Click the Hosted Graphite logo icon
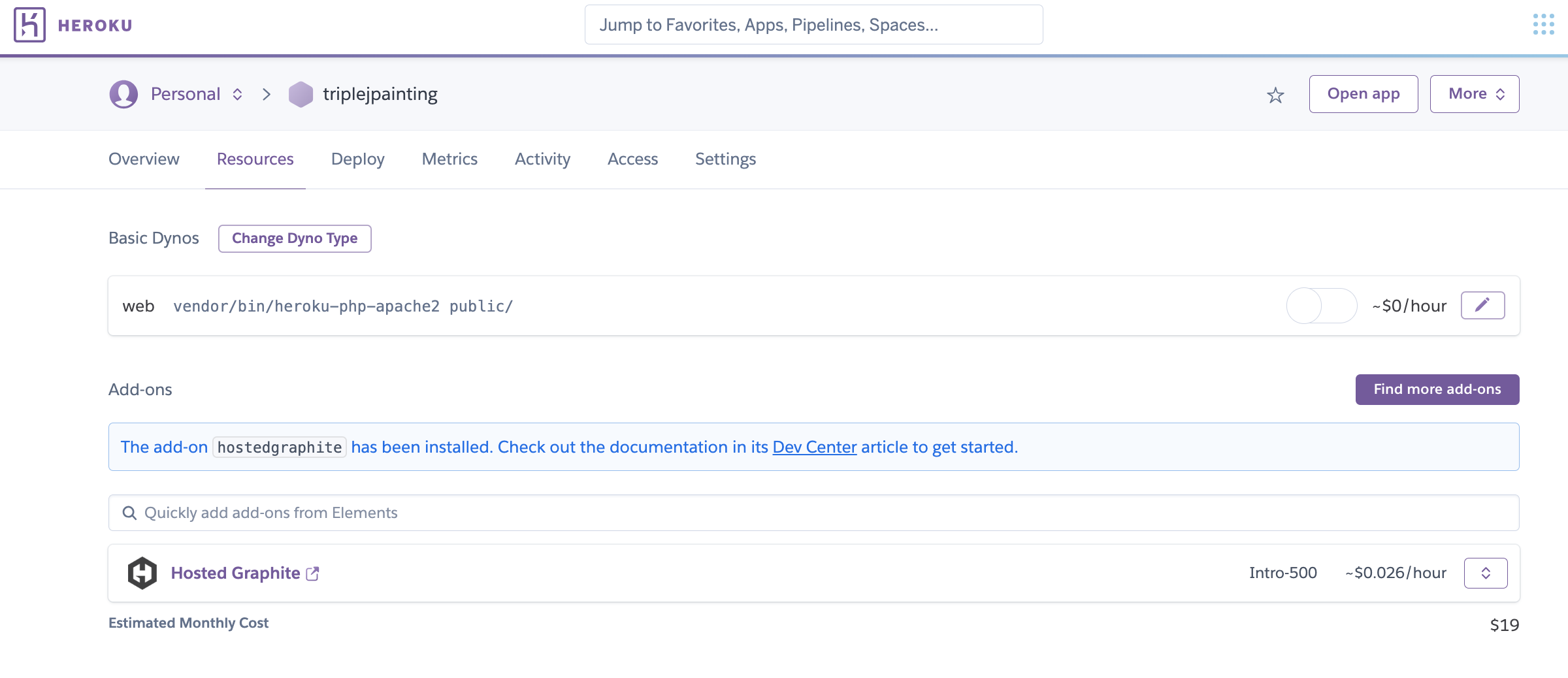The width and height of the screenshot is (1568, 678). click(x=142, y=573)
